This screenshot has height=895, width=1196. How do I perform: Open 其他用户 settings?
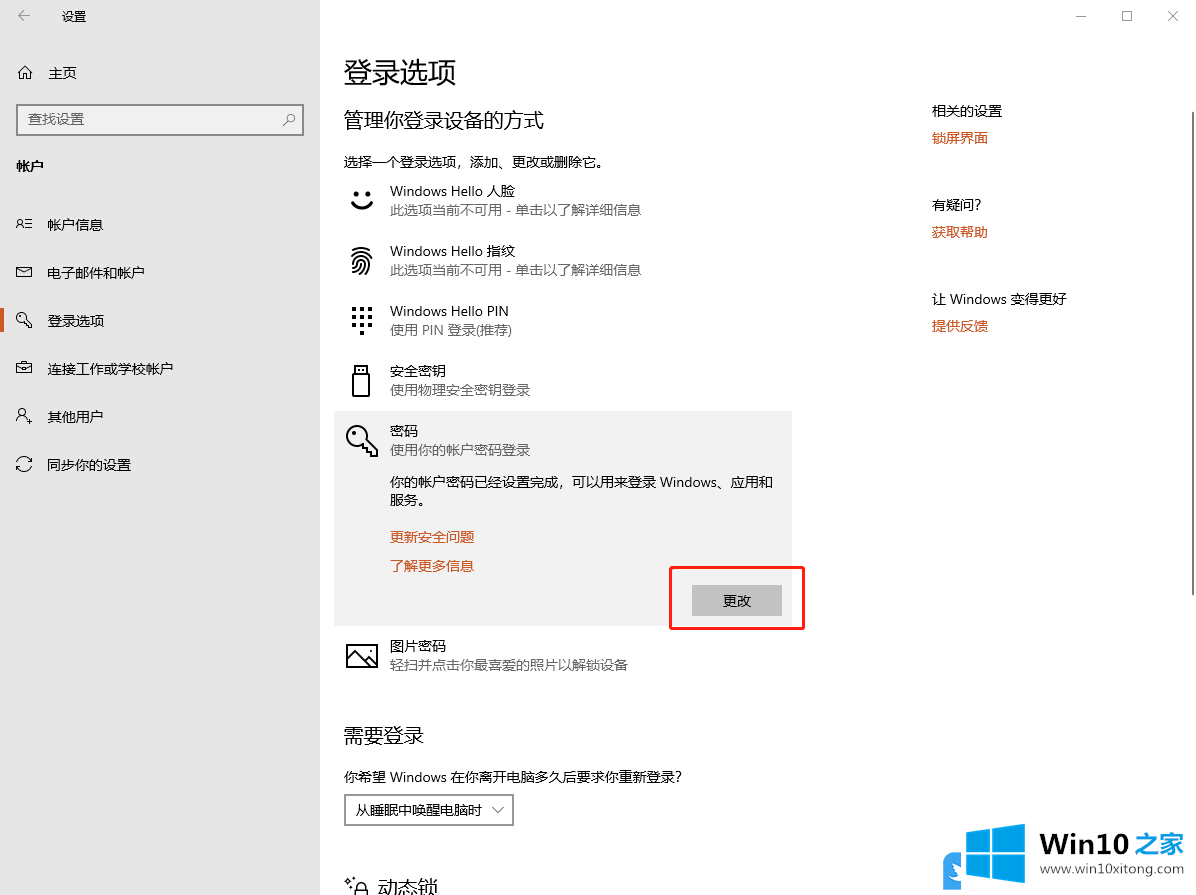pos(75,417)
